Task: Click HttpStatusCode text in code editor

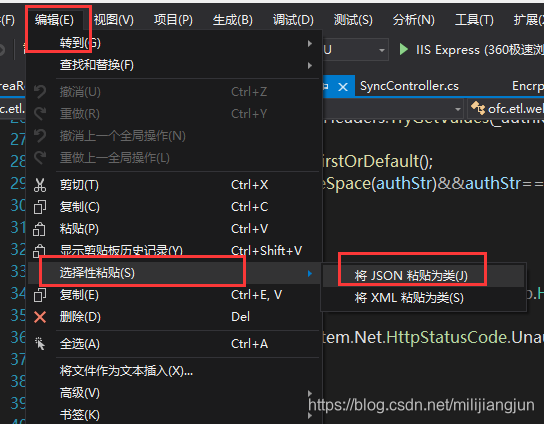Action: [x=447, y=337]
